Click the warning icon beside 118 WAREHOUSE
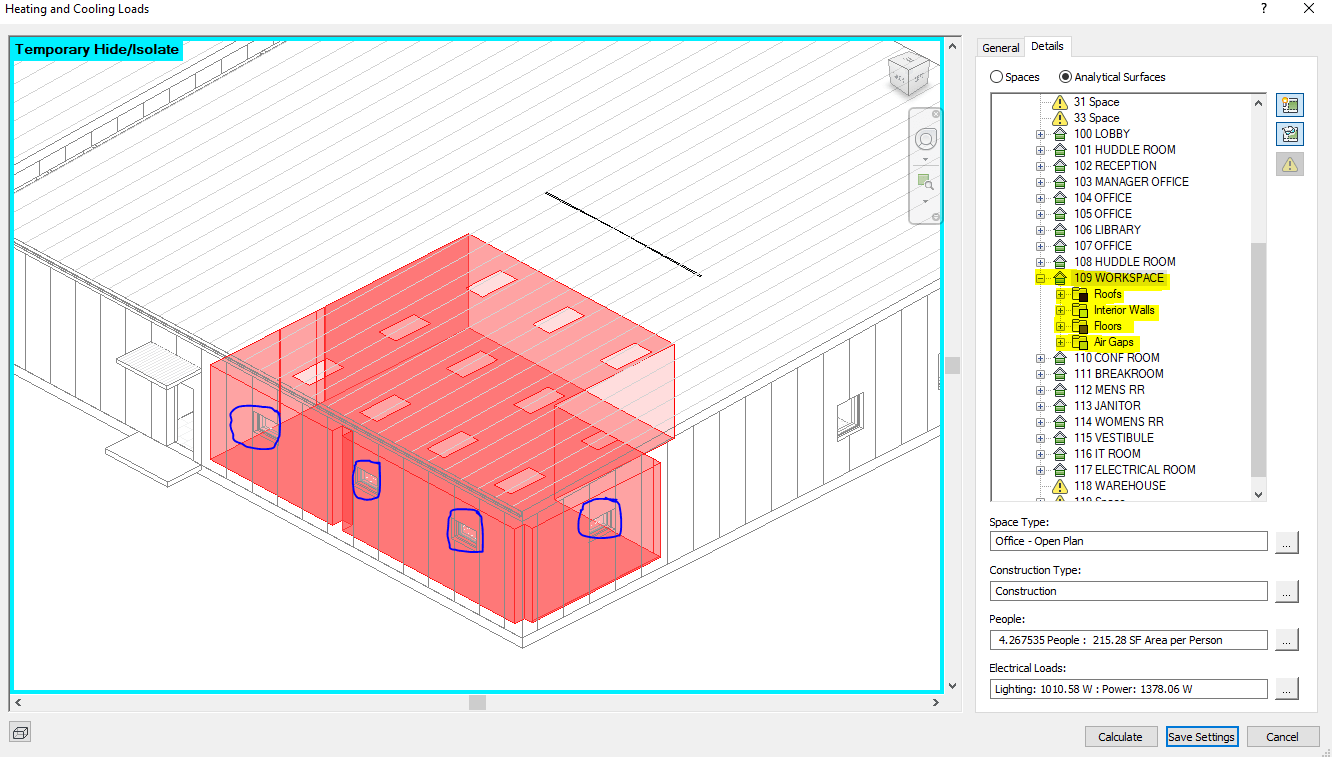 click(x=1060, y=486)
